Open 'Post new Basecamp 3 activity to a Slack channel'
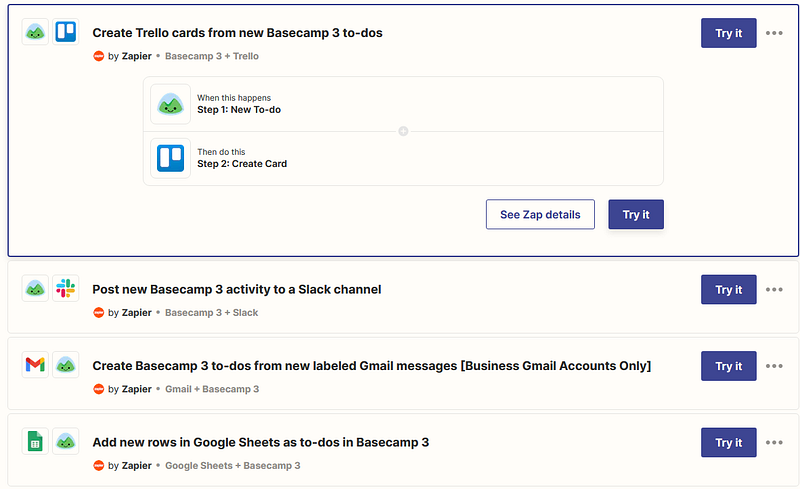 pos(237,289)
